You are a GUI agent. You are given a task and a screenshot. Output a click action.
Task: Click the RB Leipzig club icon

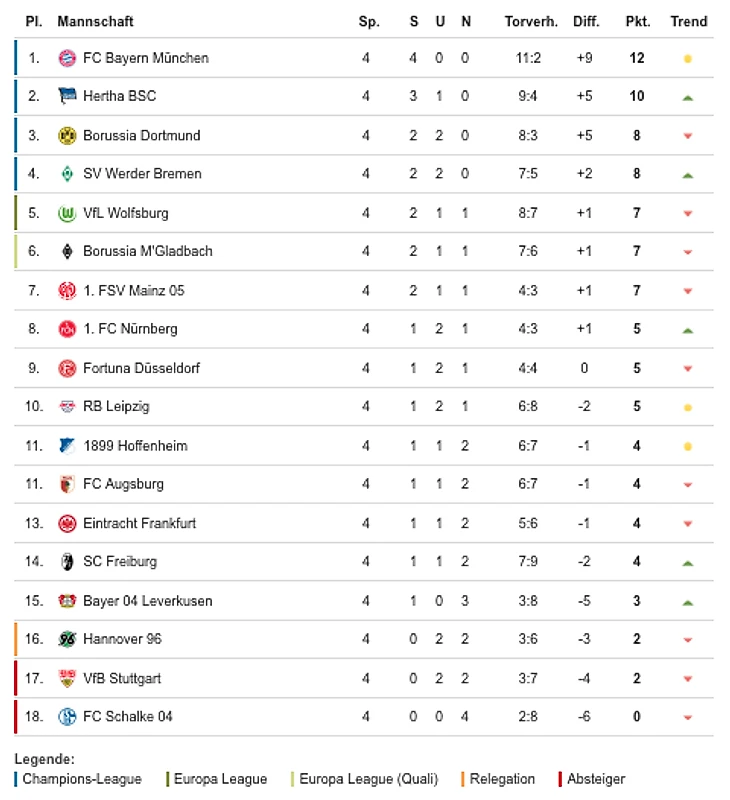[67, 407]
